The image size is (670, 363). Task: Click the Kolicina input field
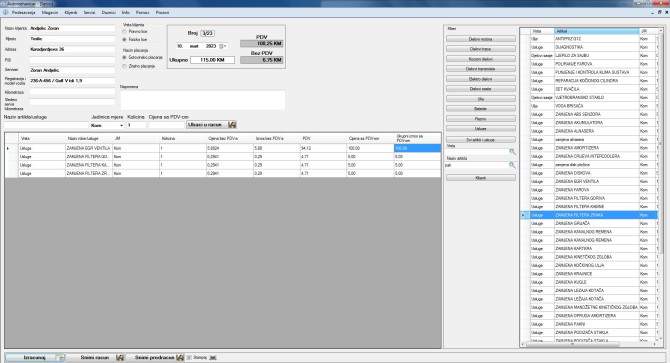[x=136, y=125]
